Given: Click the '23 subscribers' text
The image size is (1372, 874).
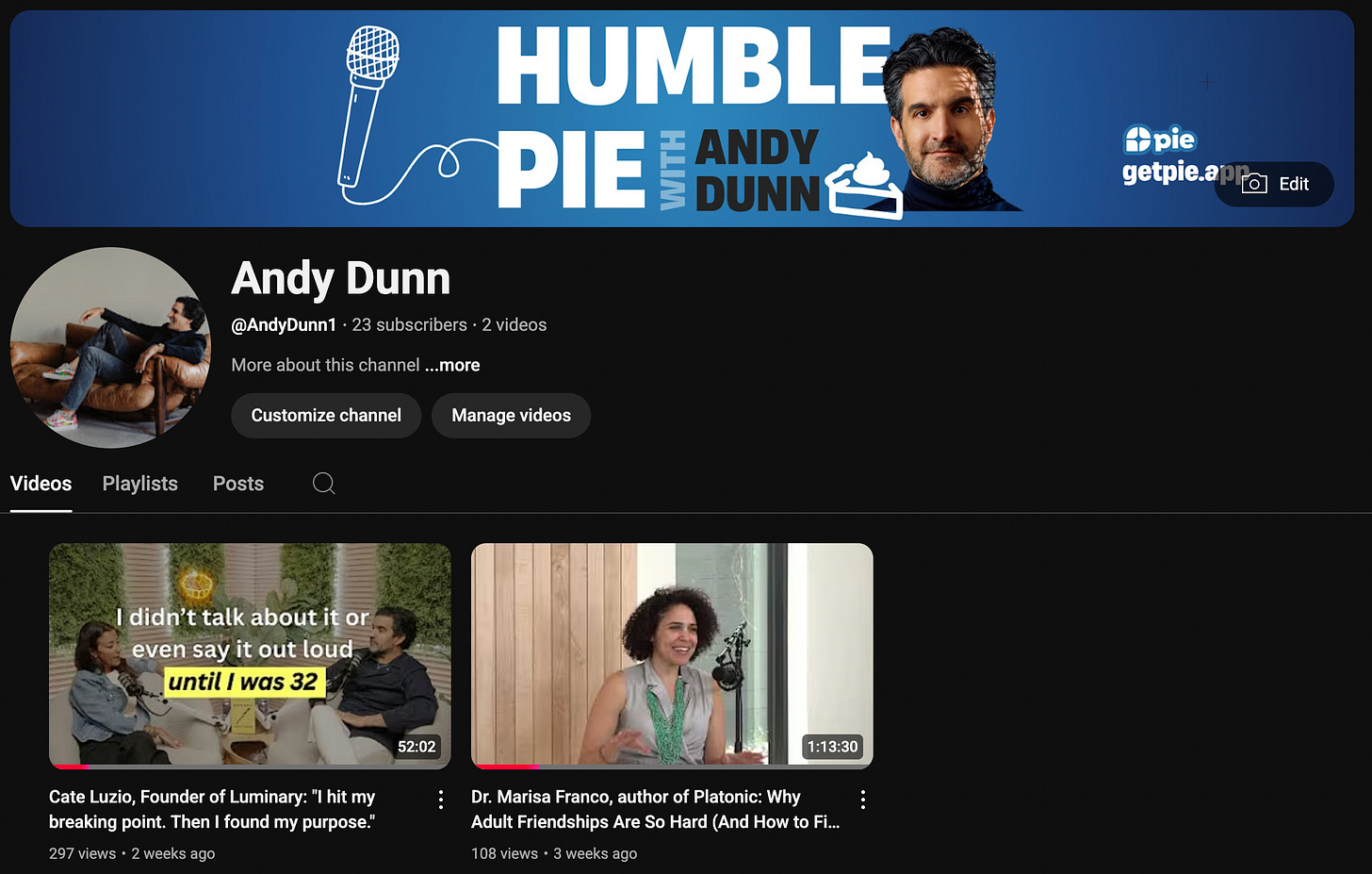Looking at the screenshot, I should [410, 325].
